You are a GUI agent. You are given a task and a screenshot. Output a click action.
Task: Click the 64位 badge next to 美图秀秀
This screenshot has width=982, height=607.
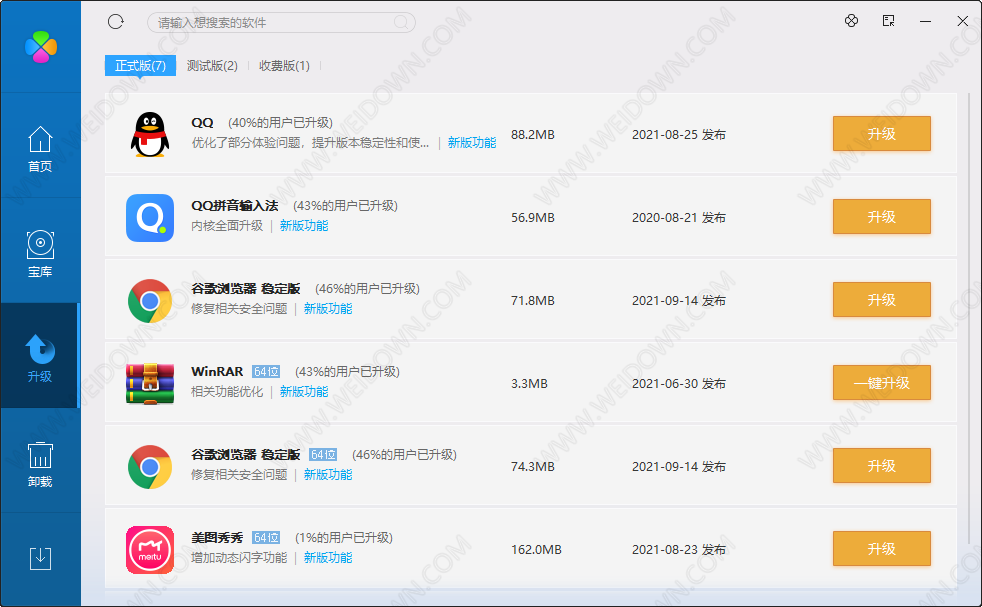click(266, 537)
